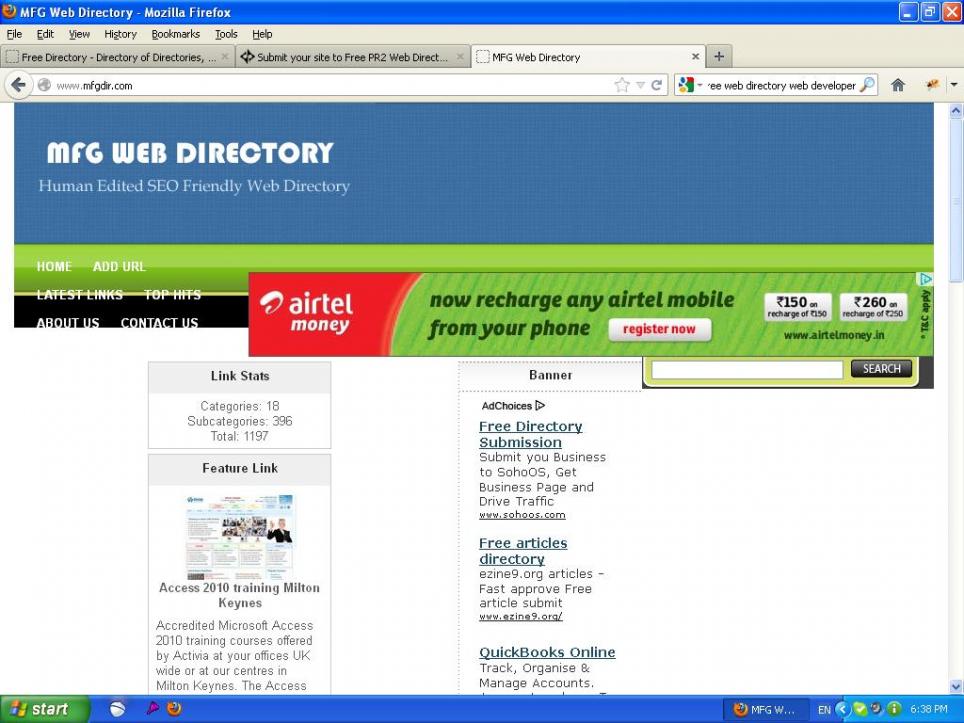
Task: Click the first quick launch icon beside Start
Action: click(x=117, y=709)
